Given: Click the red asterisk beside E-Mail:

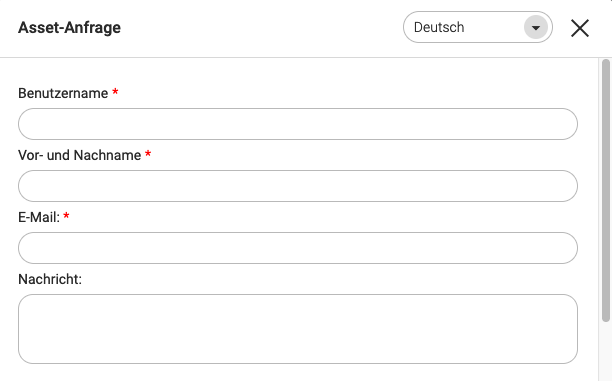Looking at the screenshot, I should pos(66,215).
